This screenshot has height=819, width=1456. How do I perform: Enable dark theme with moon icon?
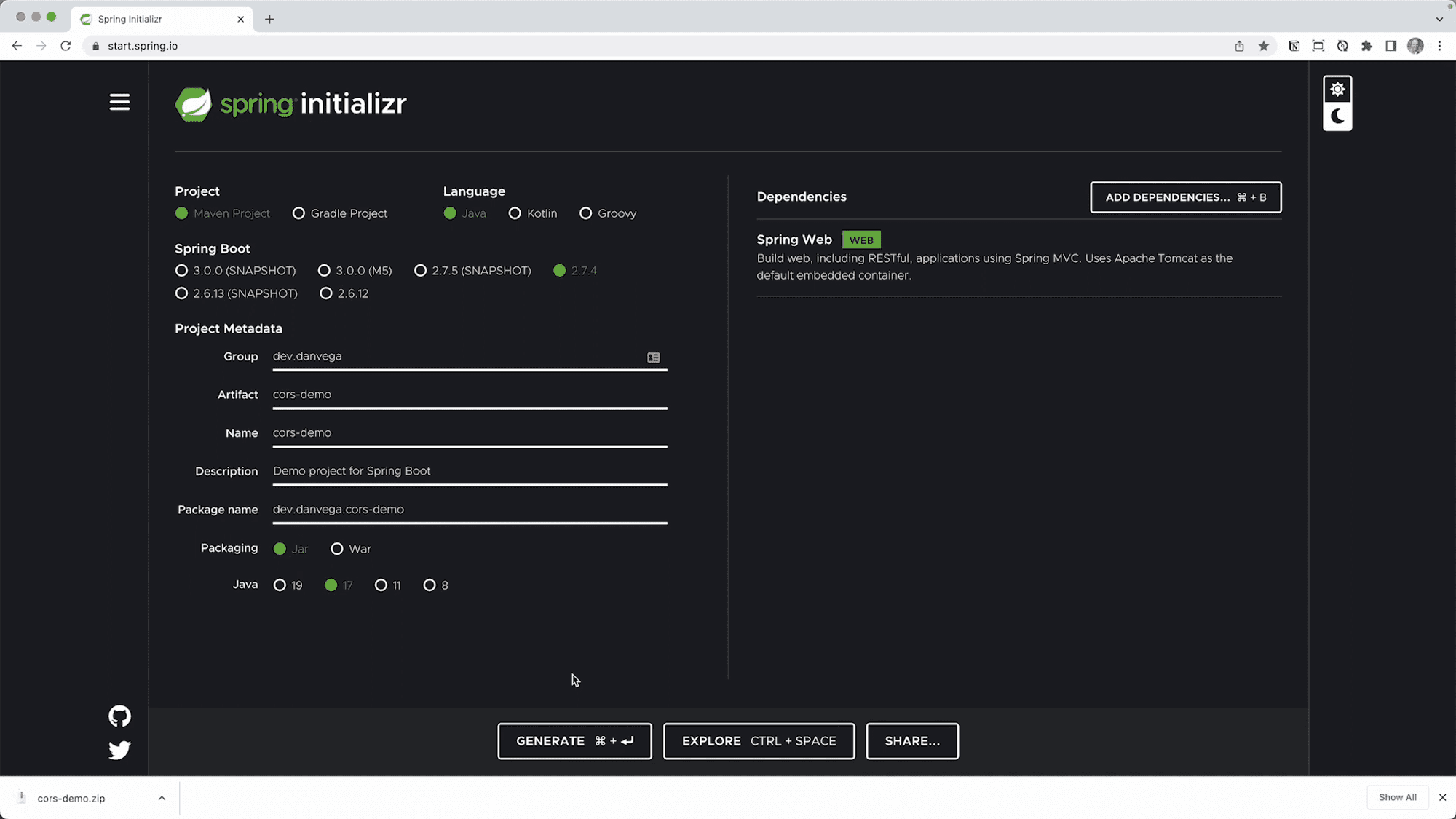point(1337,116)
